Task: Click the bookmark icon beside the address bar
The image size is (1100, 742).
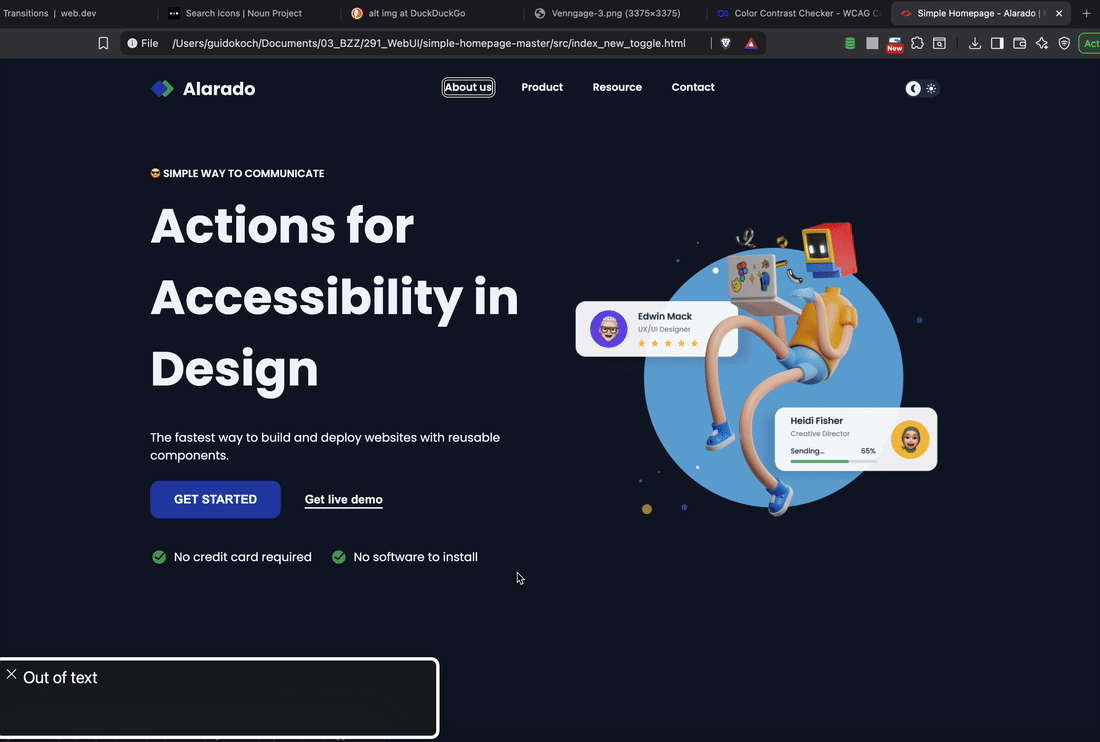Action: click(103, 44)
